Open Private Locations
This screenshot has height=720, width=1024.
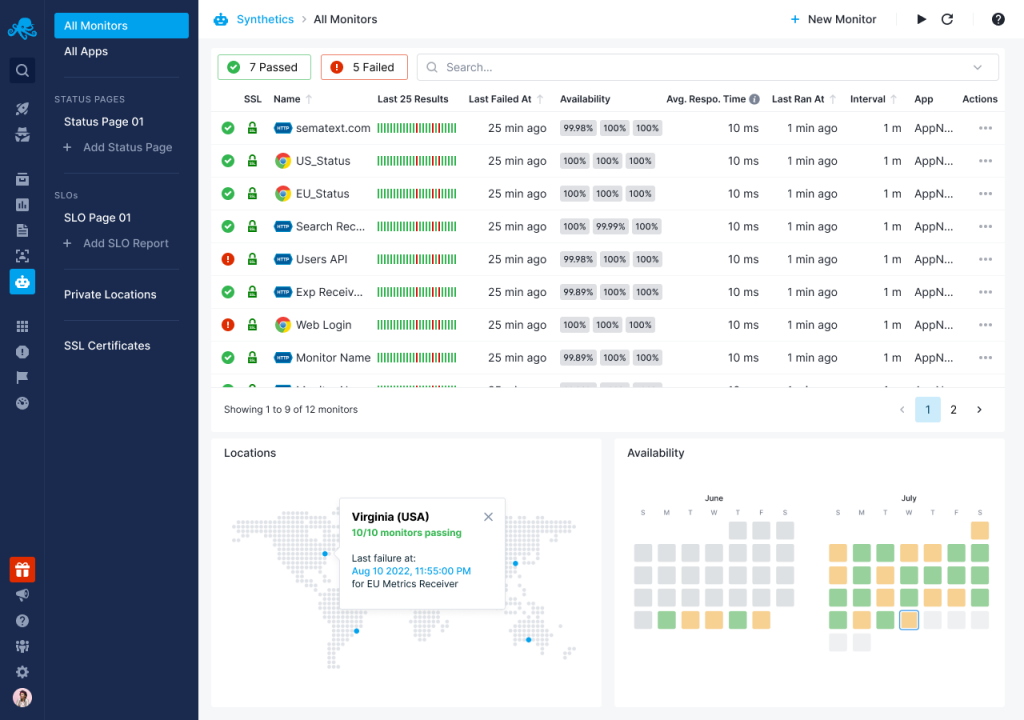point(110,295)
